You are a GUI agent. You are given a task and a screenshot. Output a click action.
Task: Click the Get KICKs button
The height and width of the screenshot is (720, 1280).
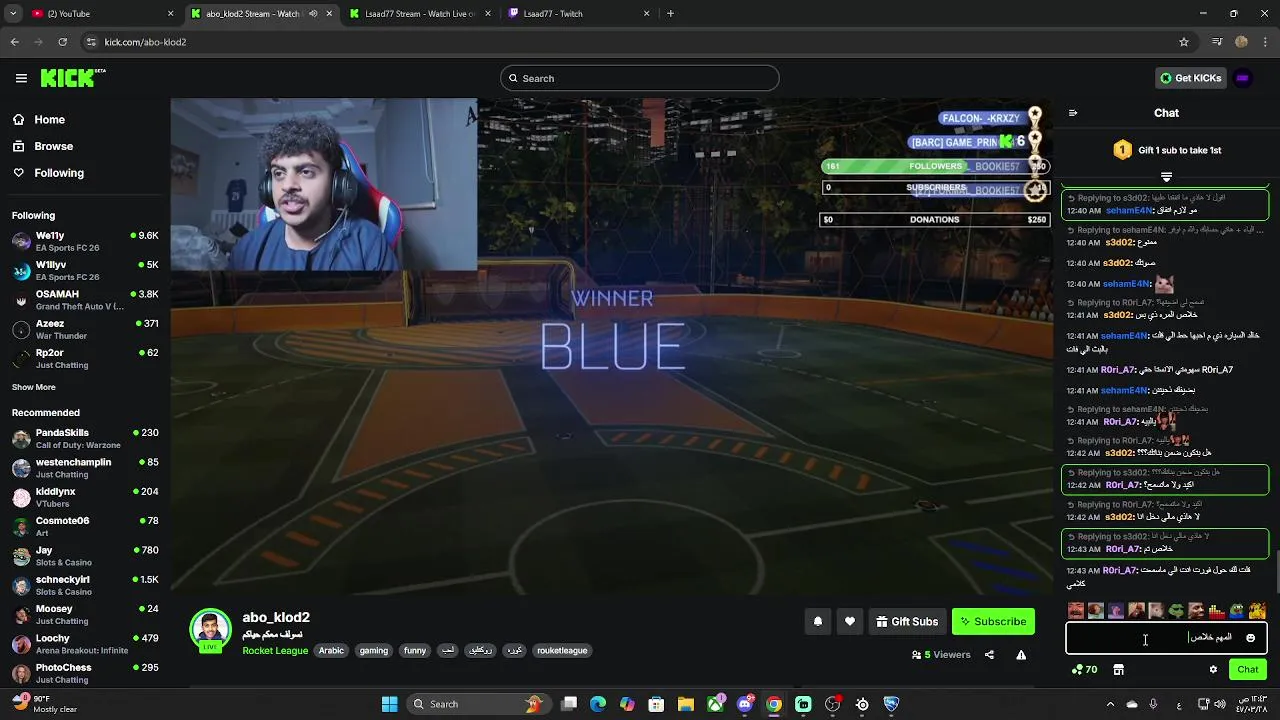(1190, 78)
